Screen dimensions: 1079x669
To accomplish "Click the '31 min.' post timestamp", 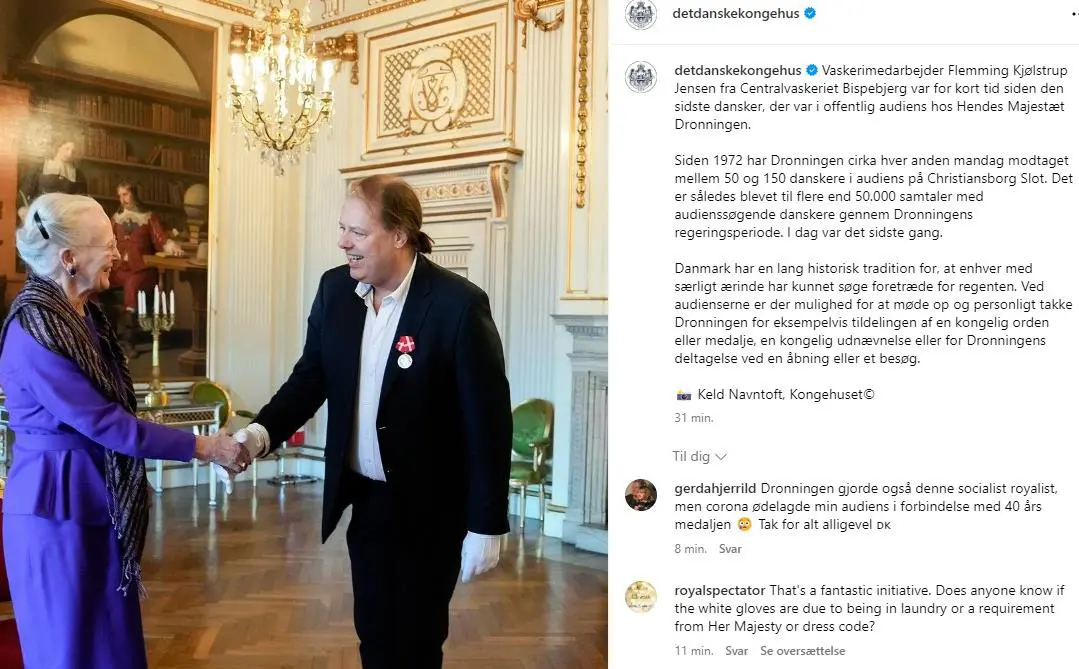I will 694,418.
